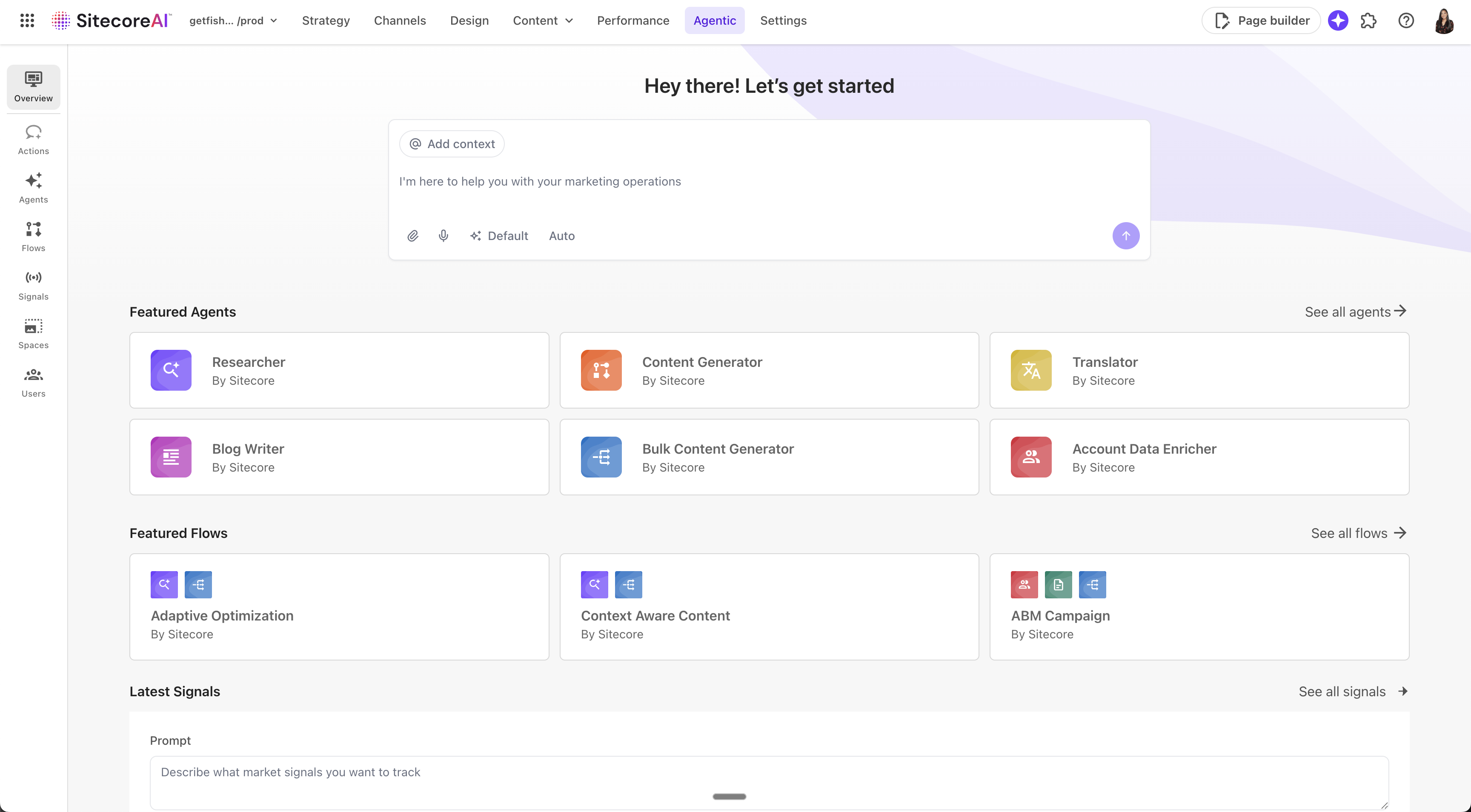The width and height of the screenshot is (1471, 812).
Task: Open the Settings menu item
Action: (x=783, y=20)
